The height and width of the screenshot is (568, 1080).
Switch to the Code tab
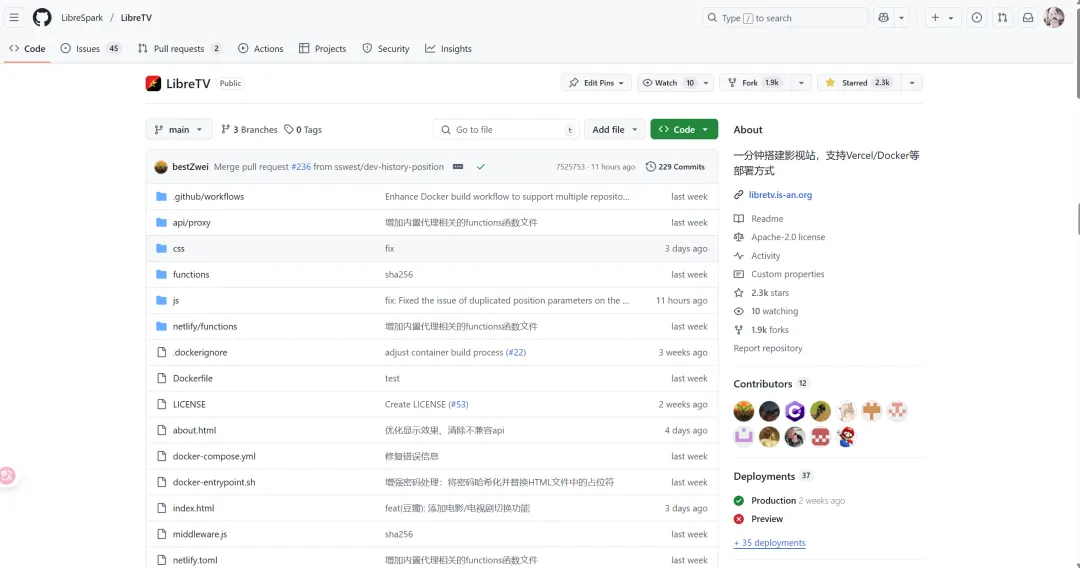28,48
